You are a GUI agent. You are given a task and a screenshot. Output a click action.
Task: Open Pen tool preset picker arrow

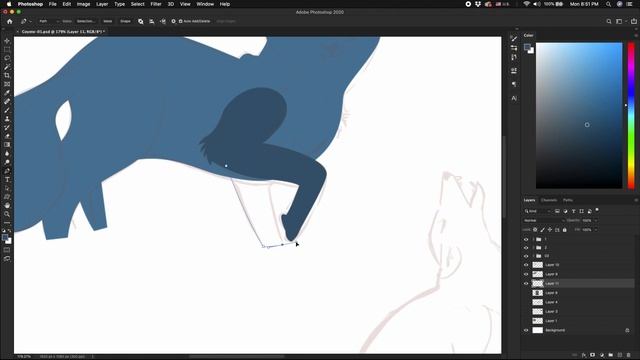[x=30, y=21]
